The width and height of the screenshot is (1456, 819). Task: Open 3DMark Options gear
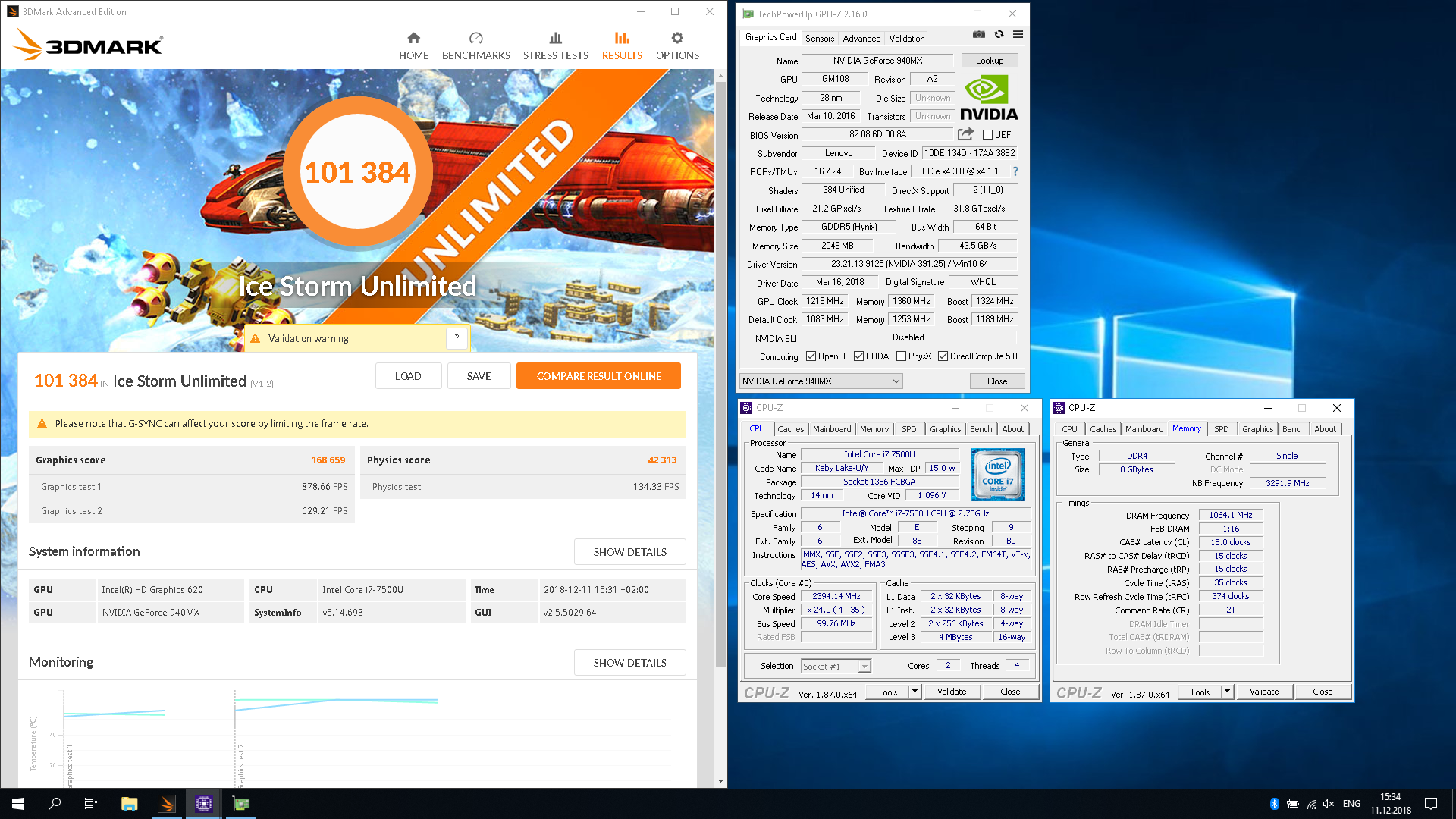point(677,46)
